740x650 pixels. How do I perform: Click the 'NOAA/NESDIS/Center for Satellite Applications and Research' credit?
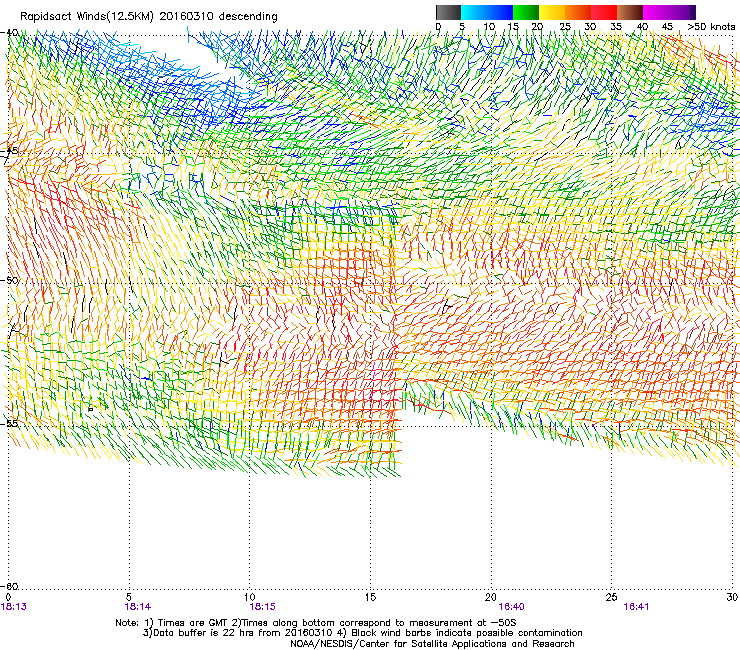(432, 644)
